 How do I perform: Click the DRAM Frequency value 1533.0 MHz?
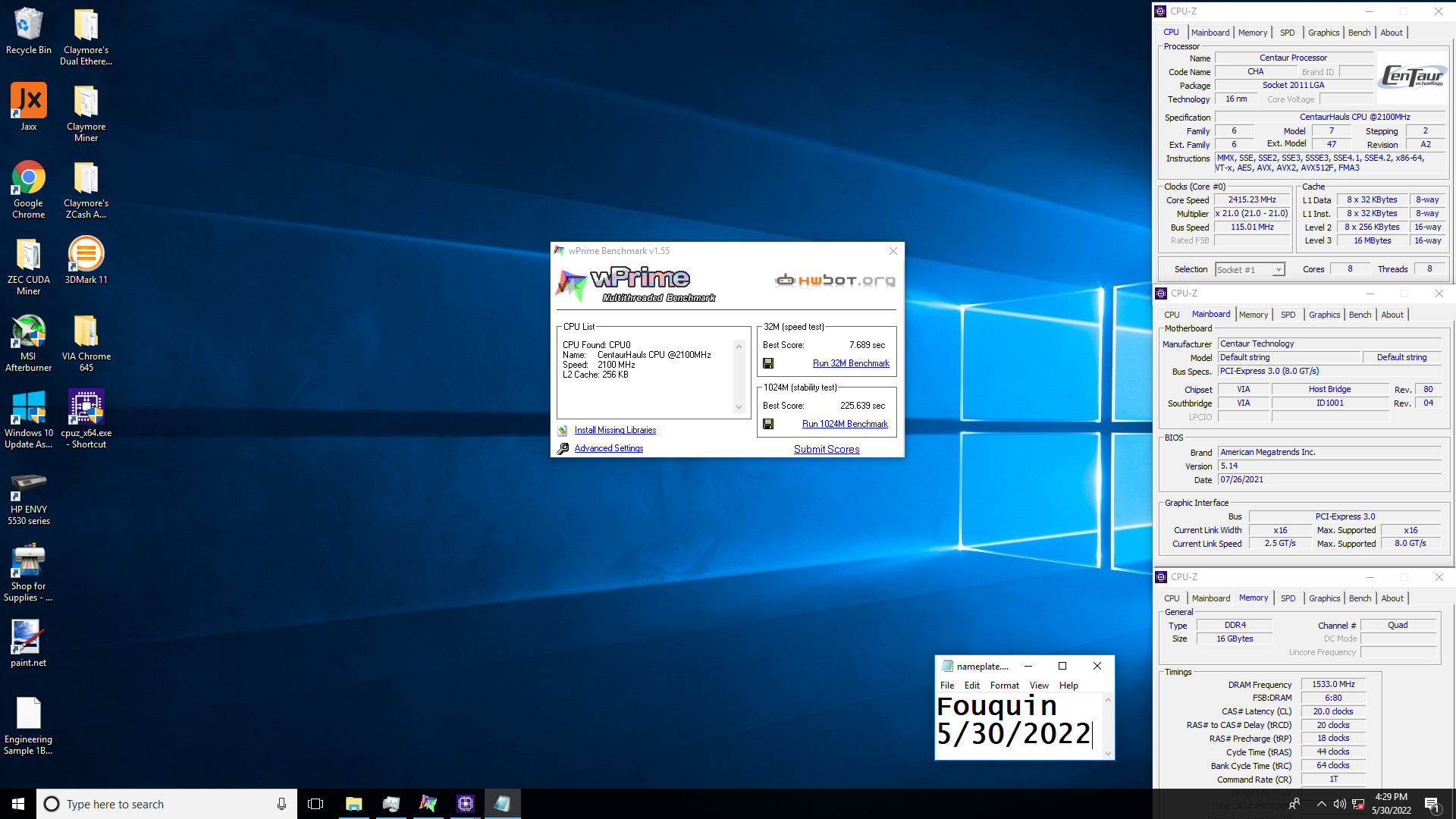pos(1333,685)
